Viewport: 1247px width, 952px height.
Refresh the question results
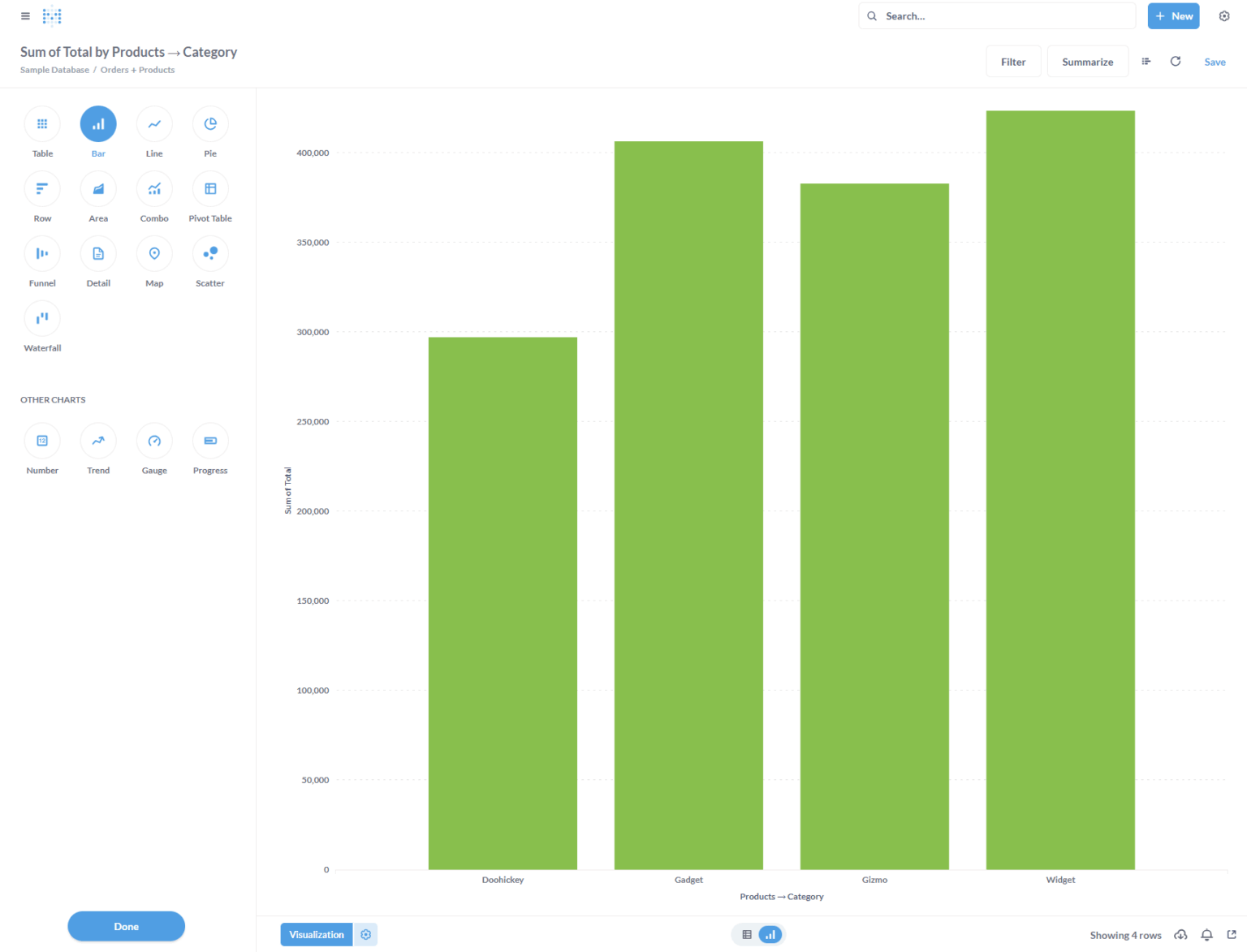[1175, 61]
